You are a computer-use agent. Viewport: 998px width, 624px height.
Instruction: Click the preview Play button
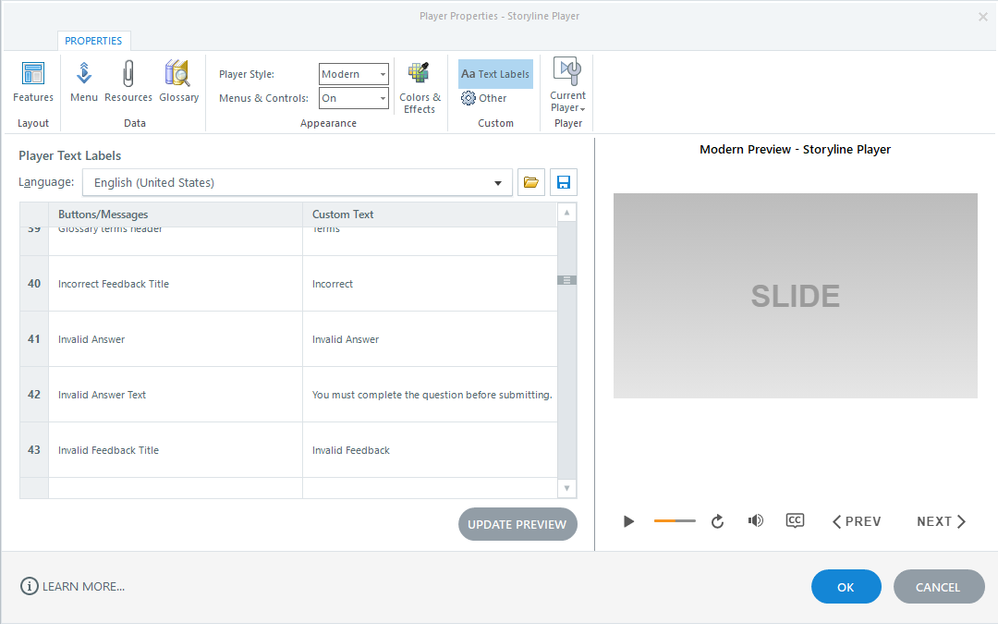(x=629, y=521)
